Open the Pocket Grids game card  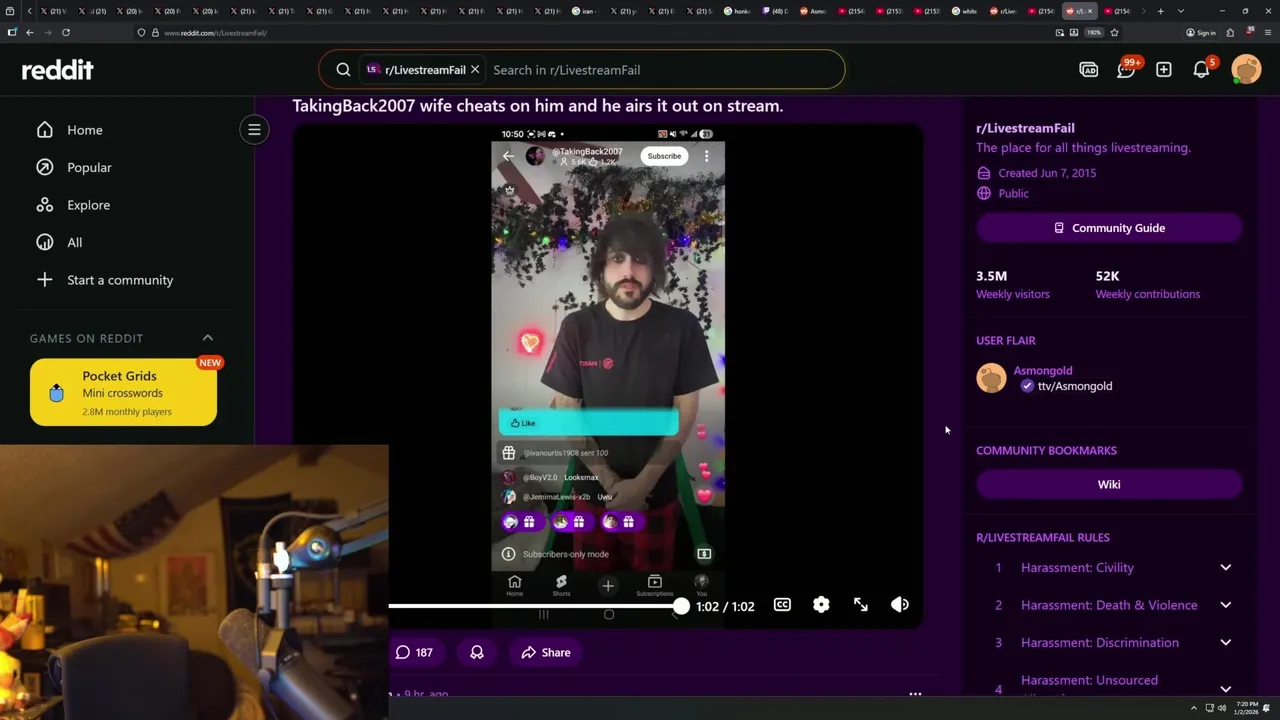pyautogui.click(x=123, y=393)
